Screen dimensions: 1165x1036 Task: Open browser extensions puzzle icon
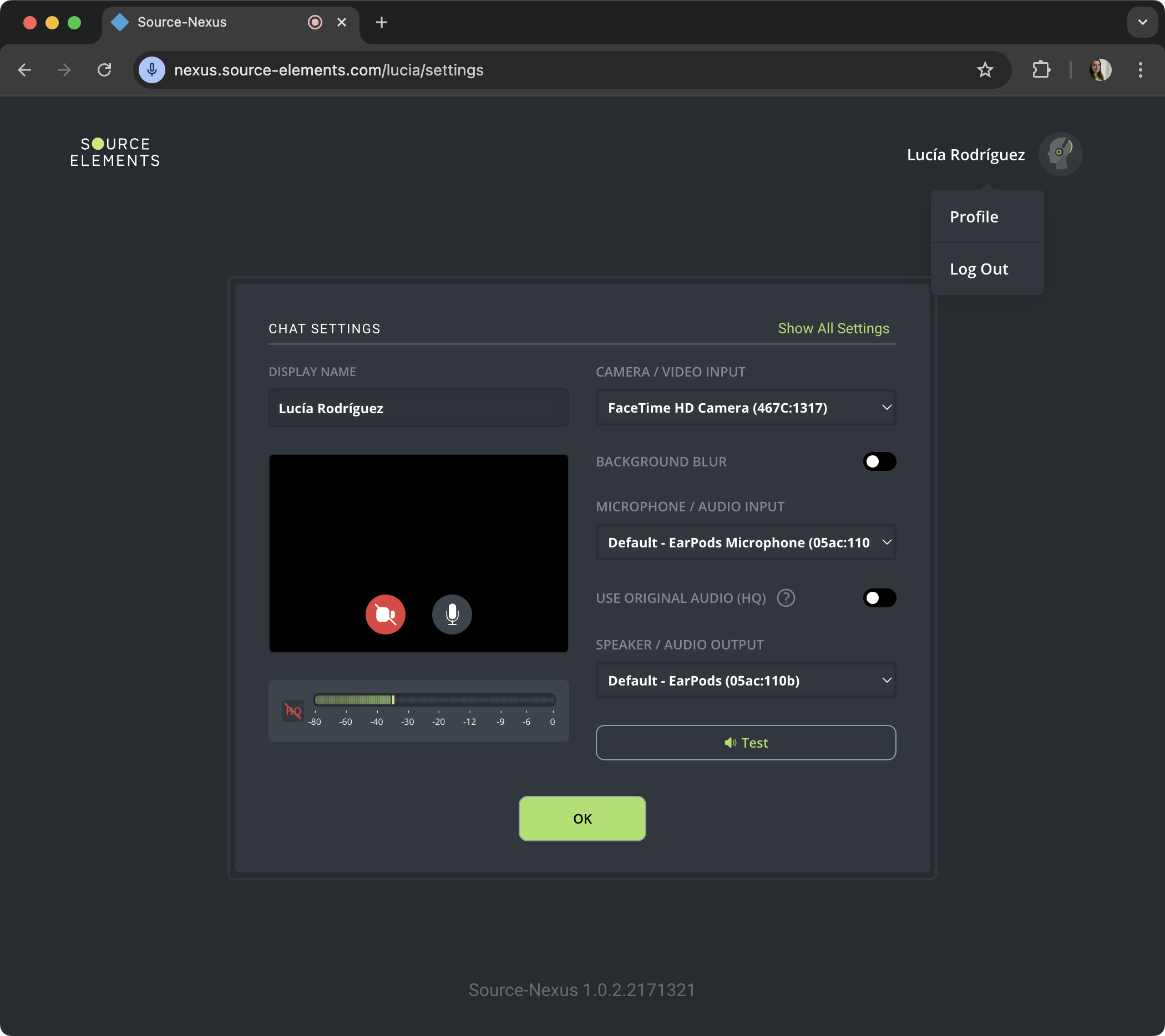tap(1041, 70)
